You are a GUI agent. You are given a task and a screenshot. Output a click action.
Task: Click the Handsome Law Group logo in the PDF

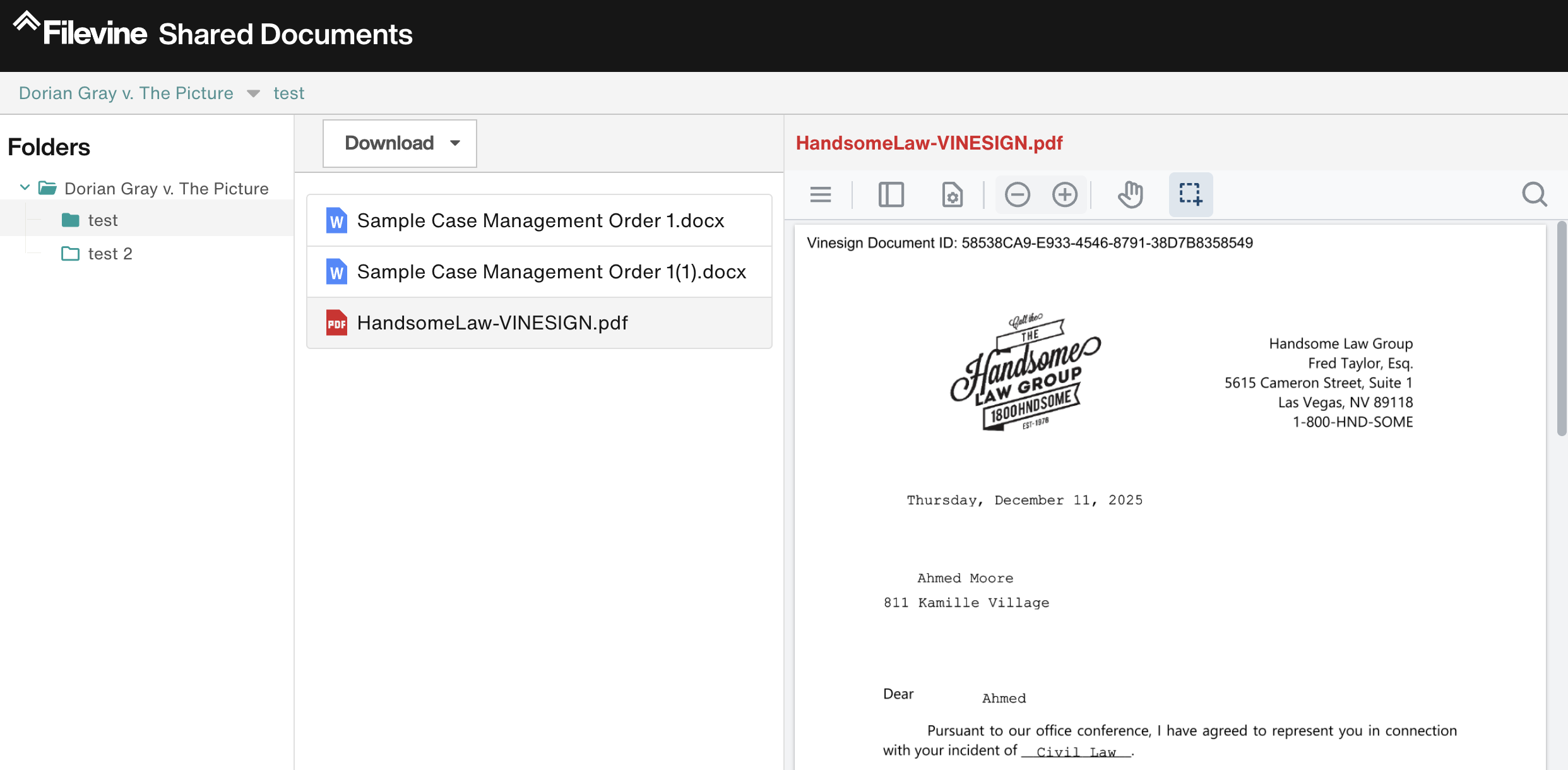coord(1026,372)
